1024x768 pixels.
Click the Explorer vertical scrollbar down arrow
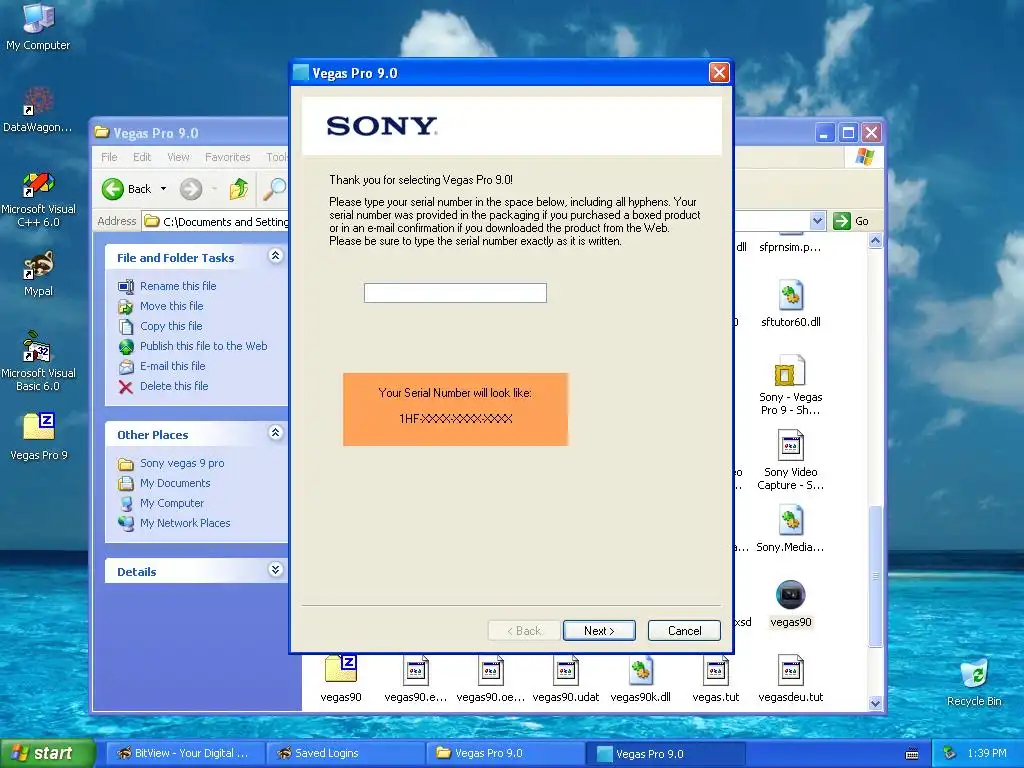[875, 703]
